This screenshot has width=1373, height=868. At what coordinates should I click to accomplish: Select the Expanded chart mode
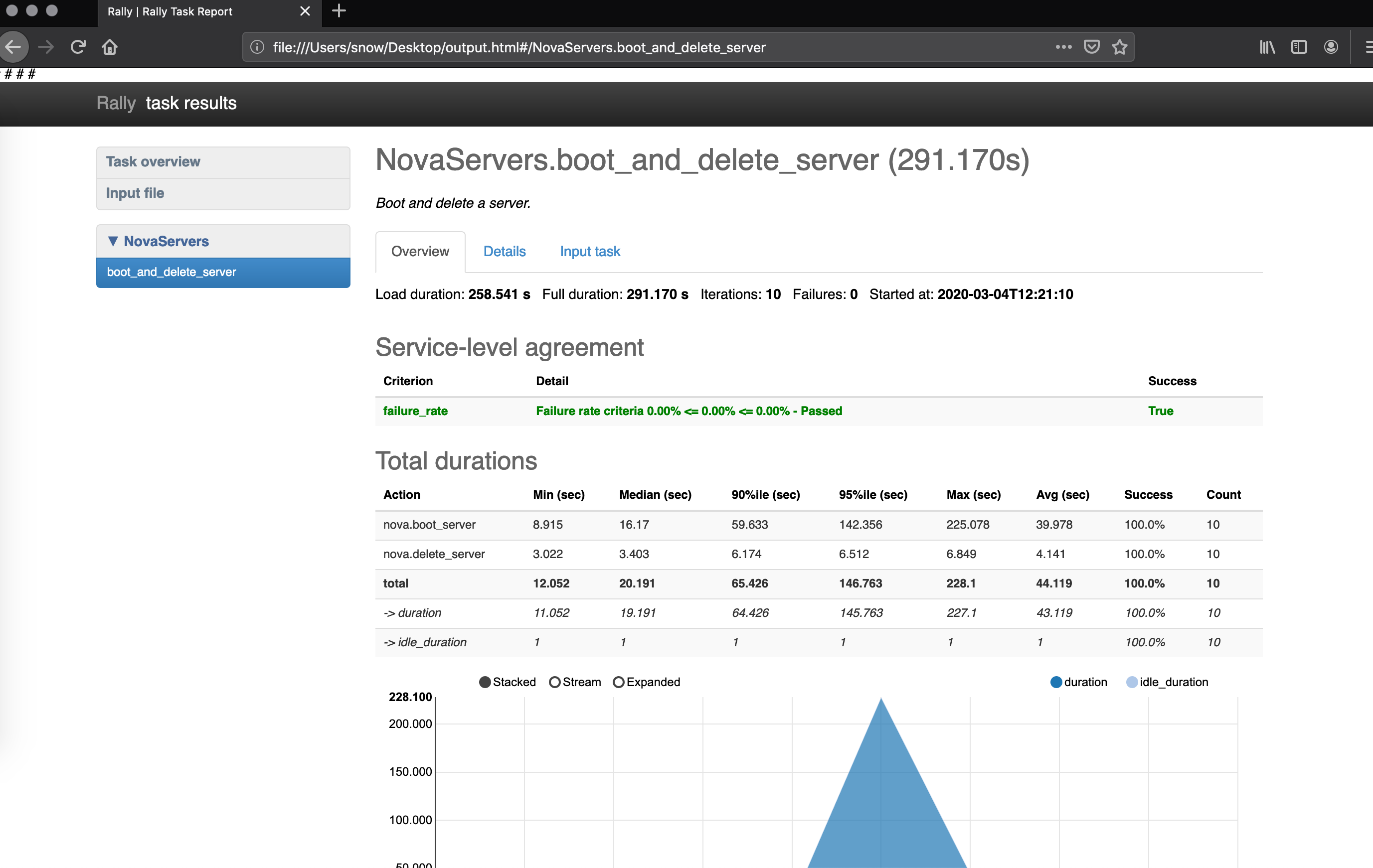pyautogui.click(x=619, y=682)
